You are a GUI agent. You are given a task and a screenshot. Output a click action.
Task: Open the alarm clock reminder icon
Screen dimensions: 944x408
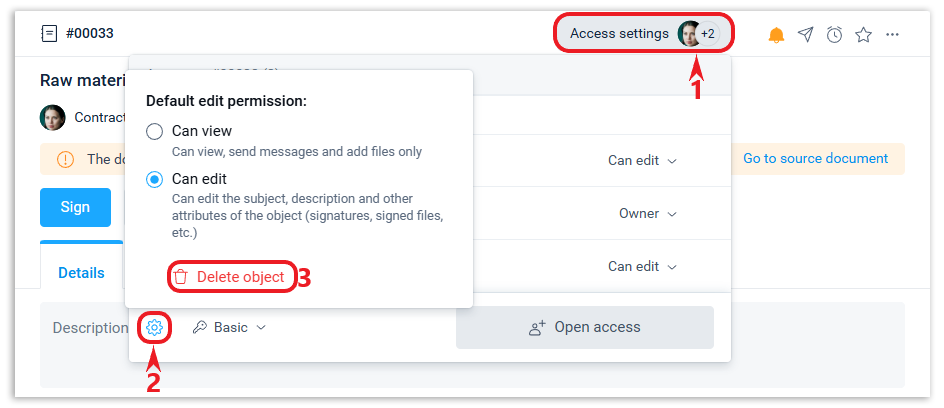834,35
